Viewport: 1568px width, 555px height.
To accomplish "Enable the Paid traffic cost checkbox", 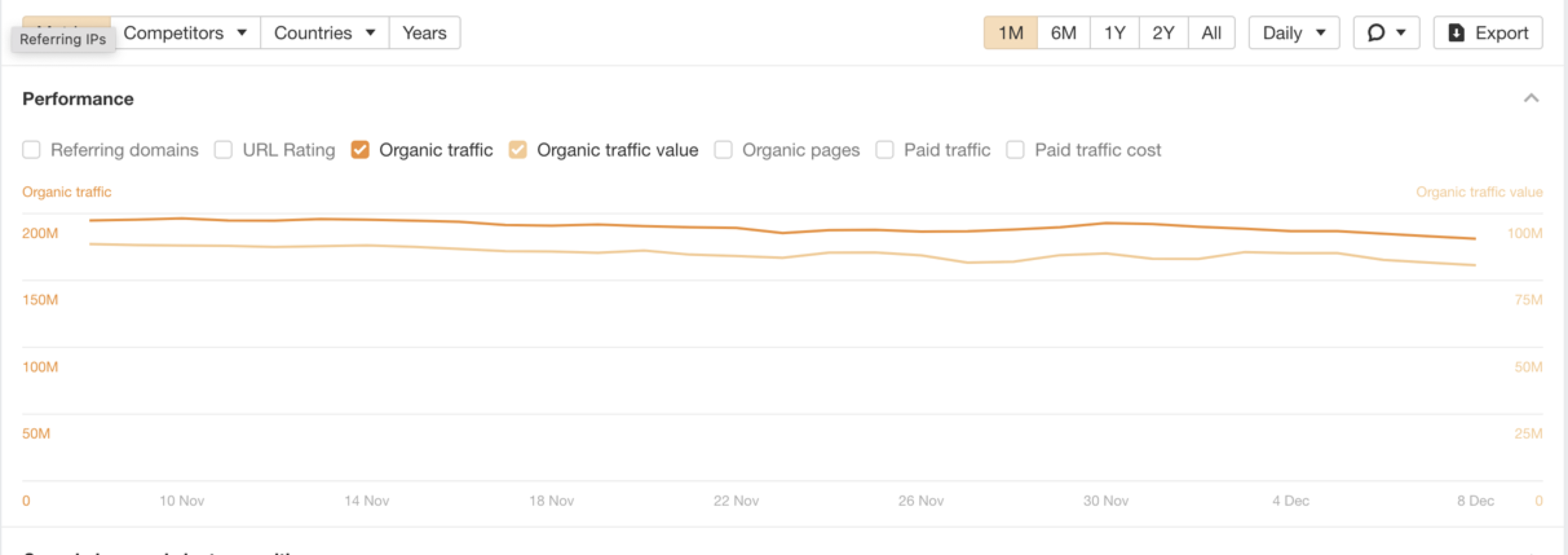I will 1015,149.
